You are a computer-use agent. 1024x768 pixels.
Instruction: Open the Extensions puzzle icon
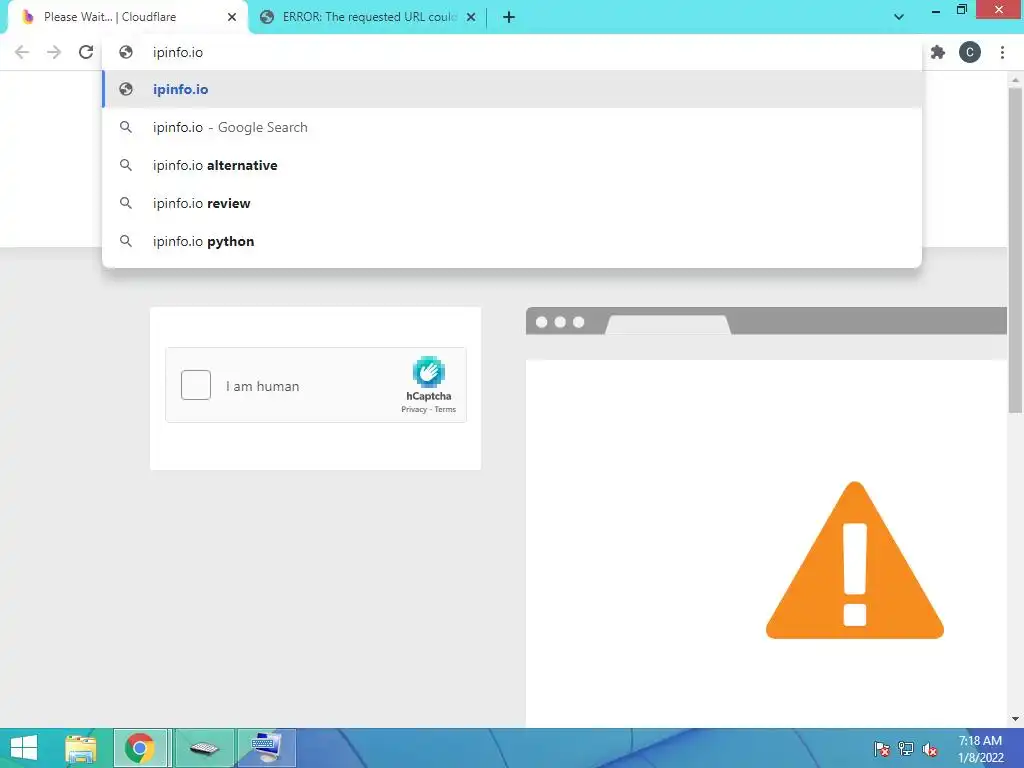pos(938,52)
